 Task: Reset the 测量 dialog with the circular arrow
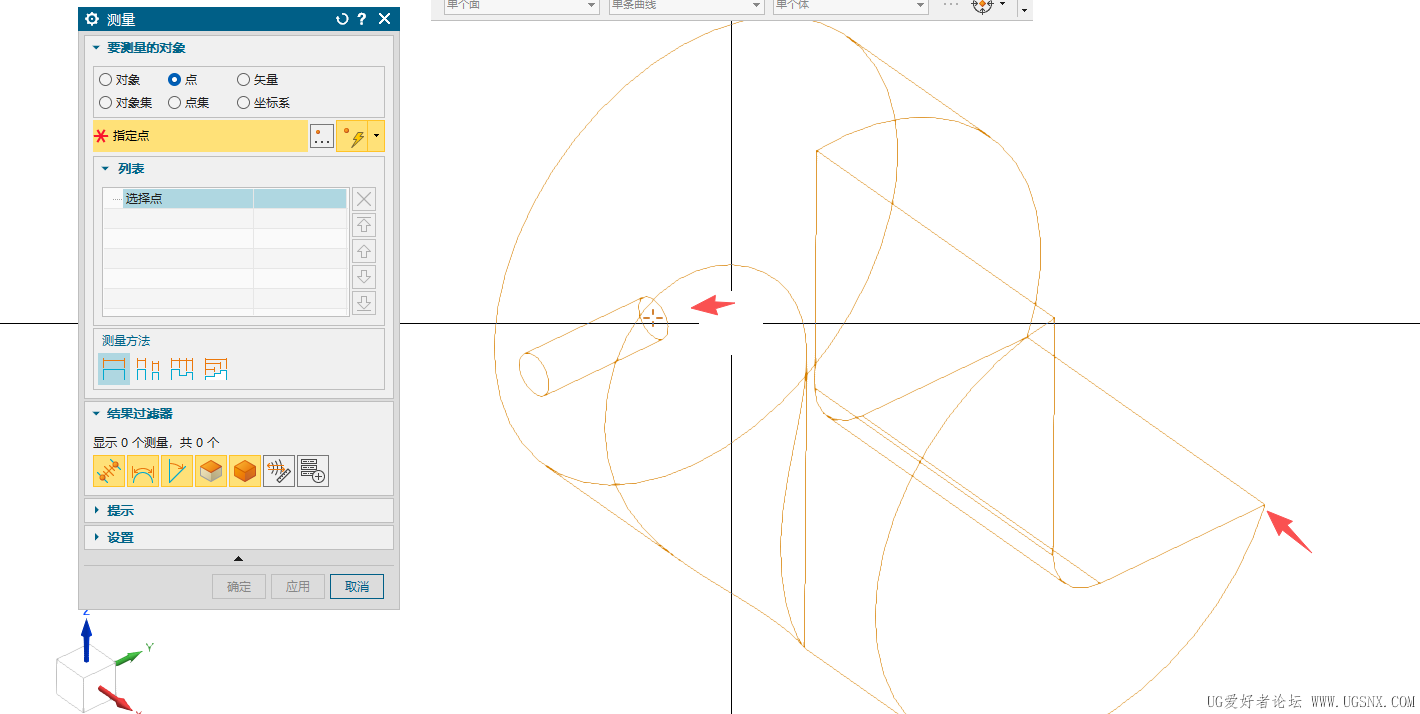pos(343,19)
